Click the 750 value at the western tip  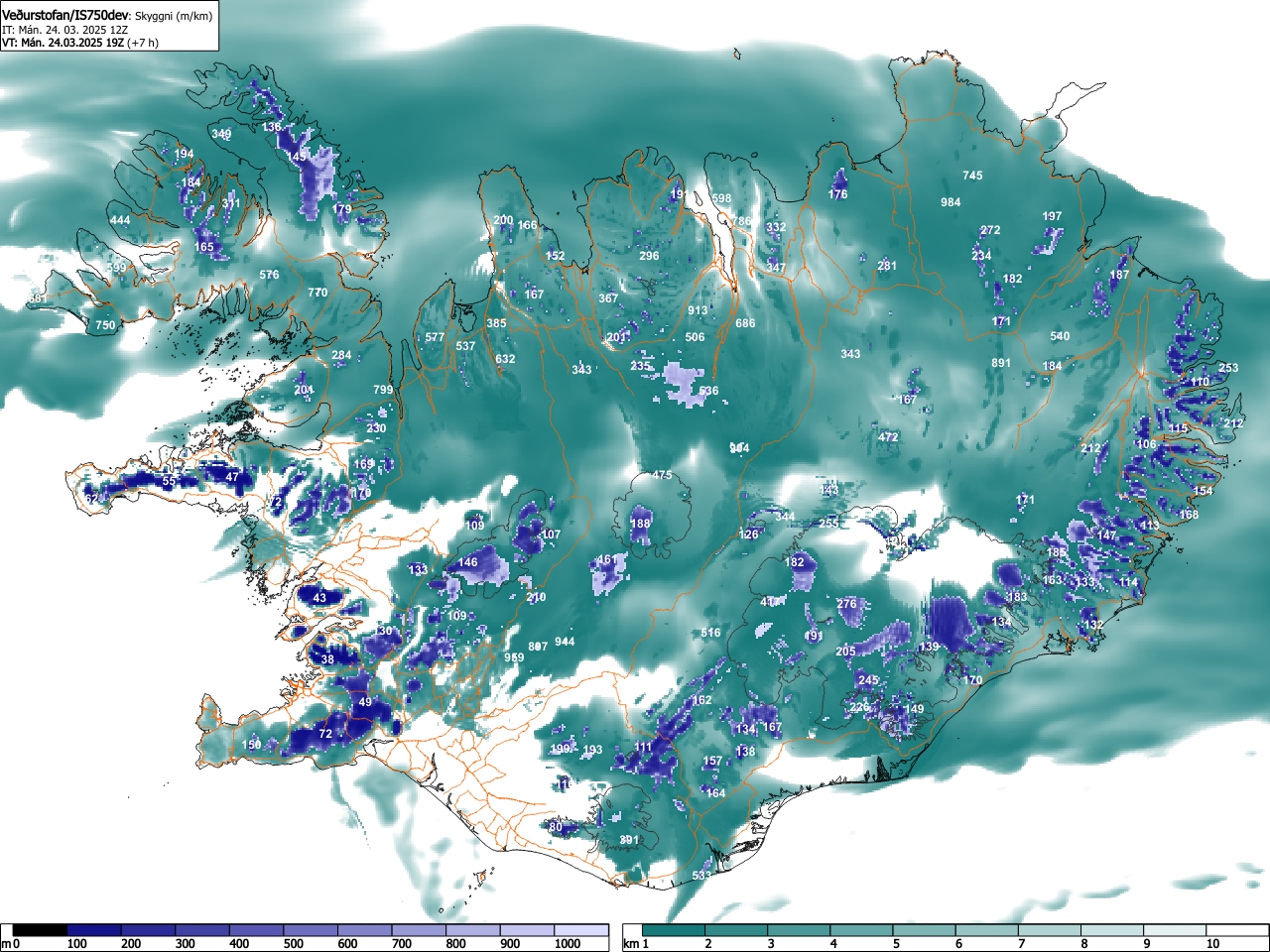(105, 325)
